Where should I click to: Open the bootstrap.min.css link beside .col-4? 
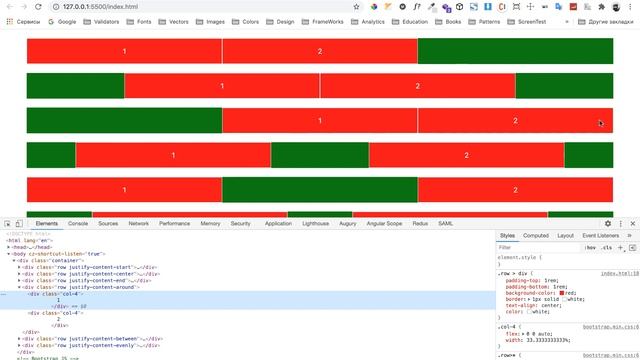pyautogui.click(x=611, y=327)
